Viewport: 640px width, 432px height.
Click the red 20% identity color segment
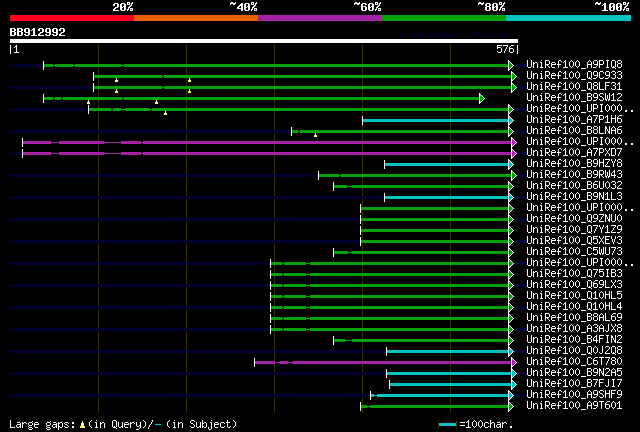click(x=72, y=18)
